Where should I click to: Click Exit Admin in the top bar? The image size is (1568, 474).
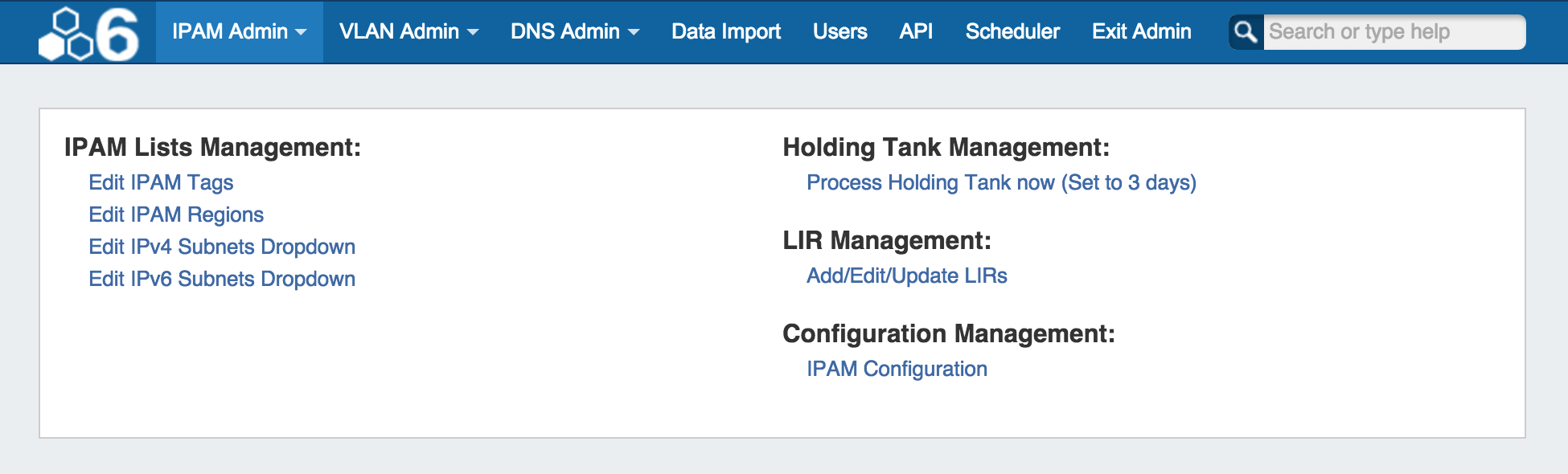click(x=1141, y=32)
